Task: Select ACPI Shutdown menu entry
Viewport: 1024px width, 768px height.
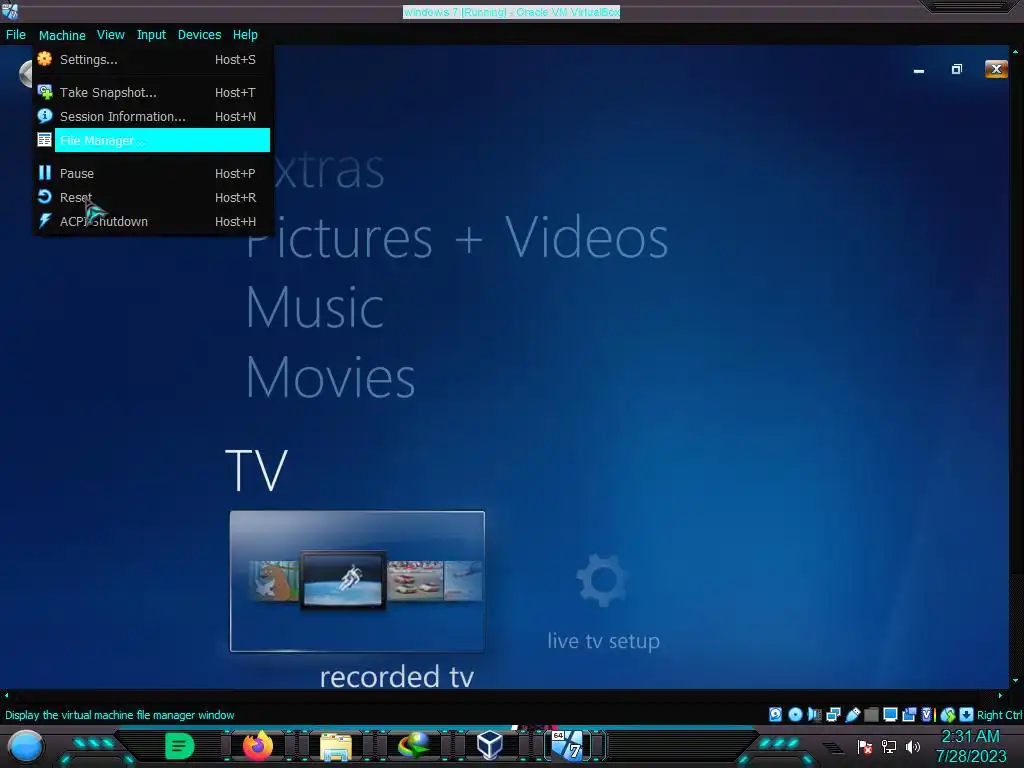Action: (x=152, y=221)
